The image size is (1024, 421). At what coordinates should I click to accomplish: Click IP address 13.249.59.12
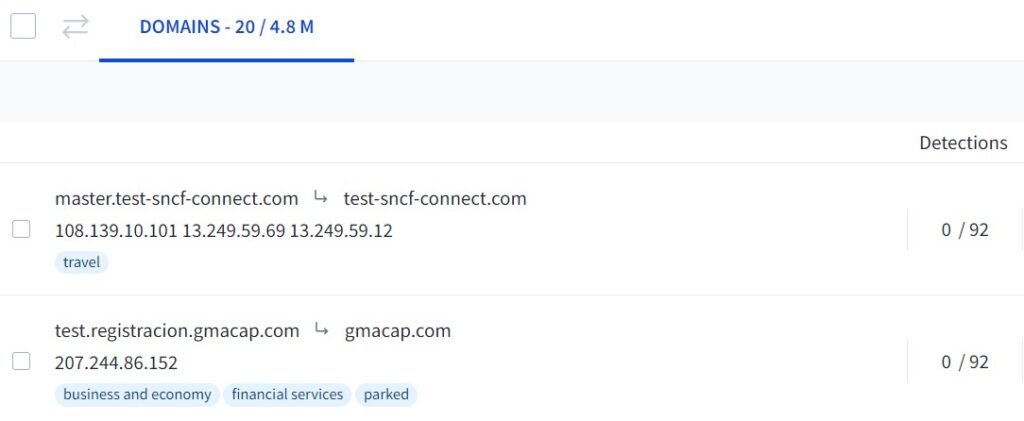(x=341, y=230)
